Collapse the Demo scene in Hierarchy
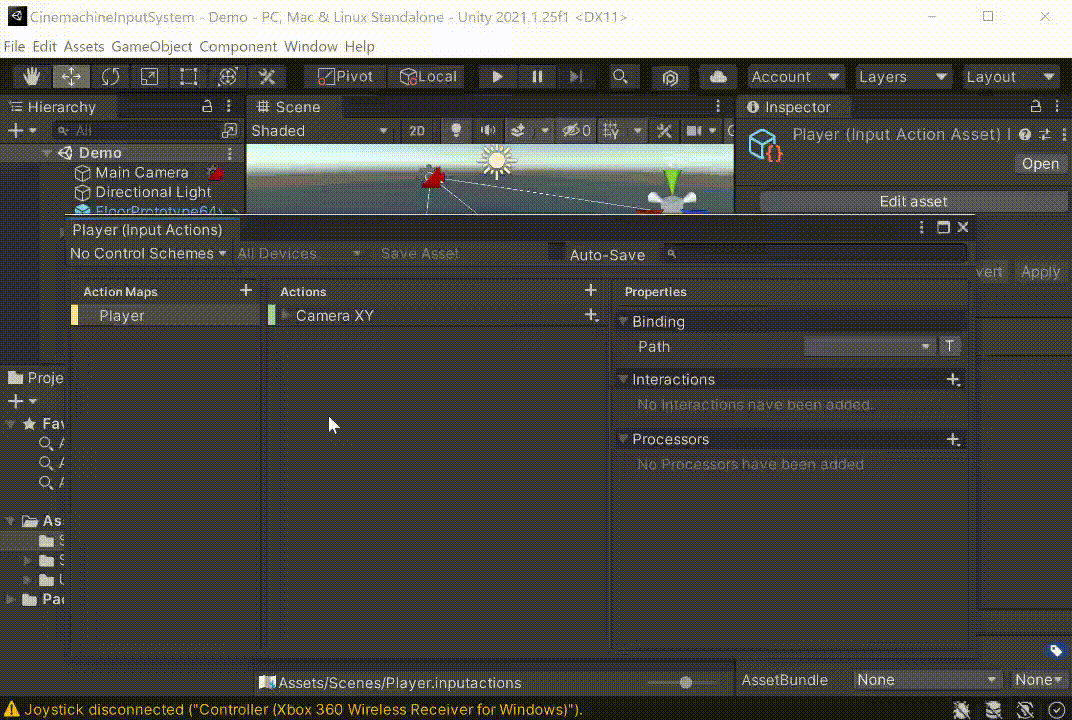 click(x=47, y=153)
